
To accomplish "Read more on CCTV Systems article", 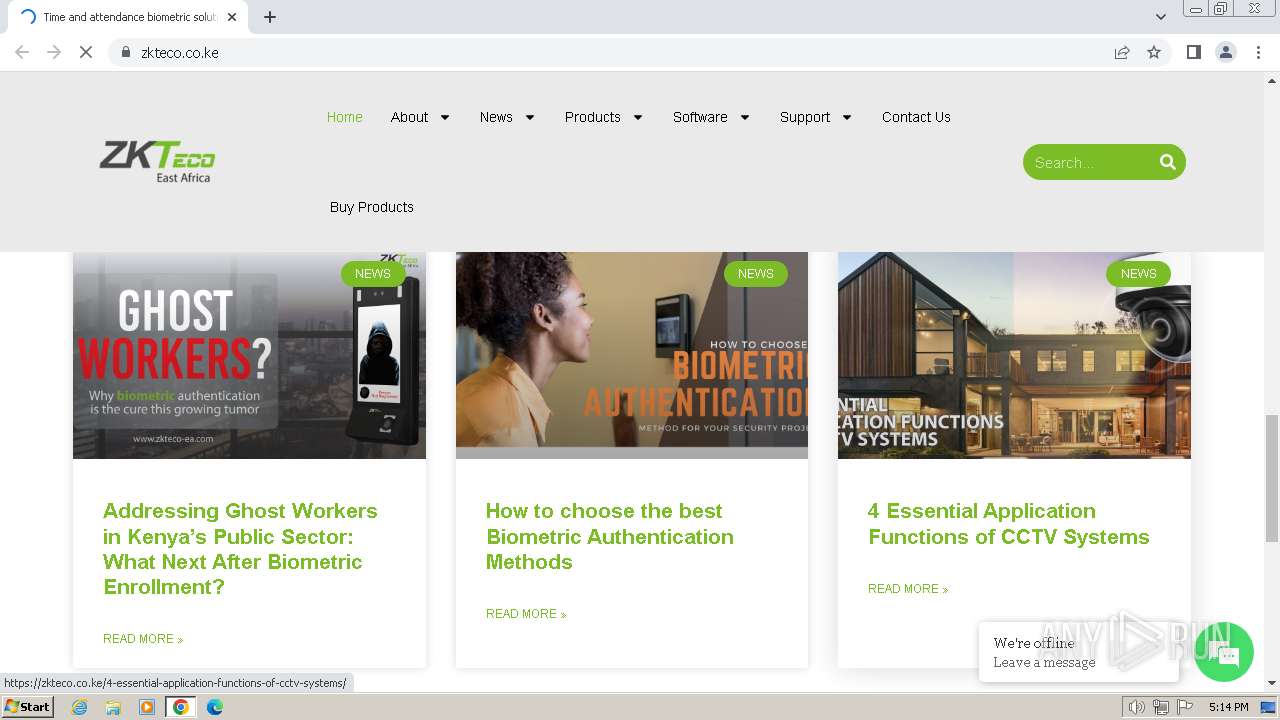I will [908, 589].
